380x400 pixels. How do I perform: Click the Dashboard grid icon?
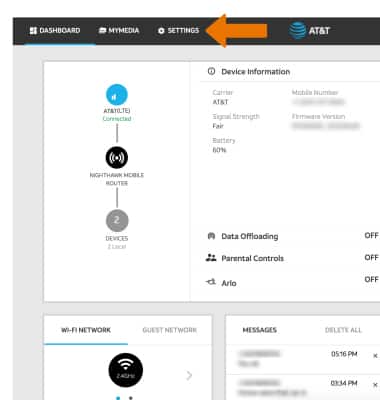pos(33,31)
